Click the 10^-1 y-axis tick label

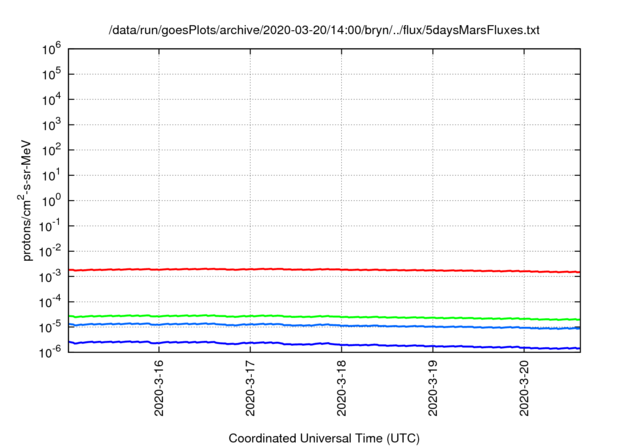coord(50,226)
